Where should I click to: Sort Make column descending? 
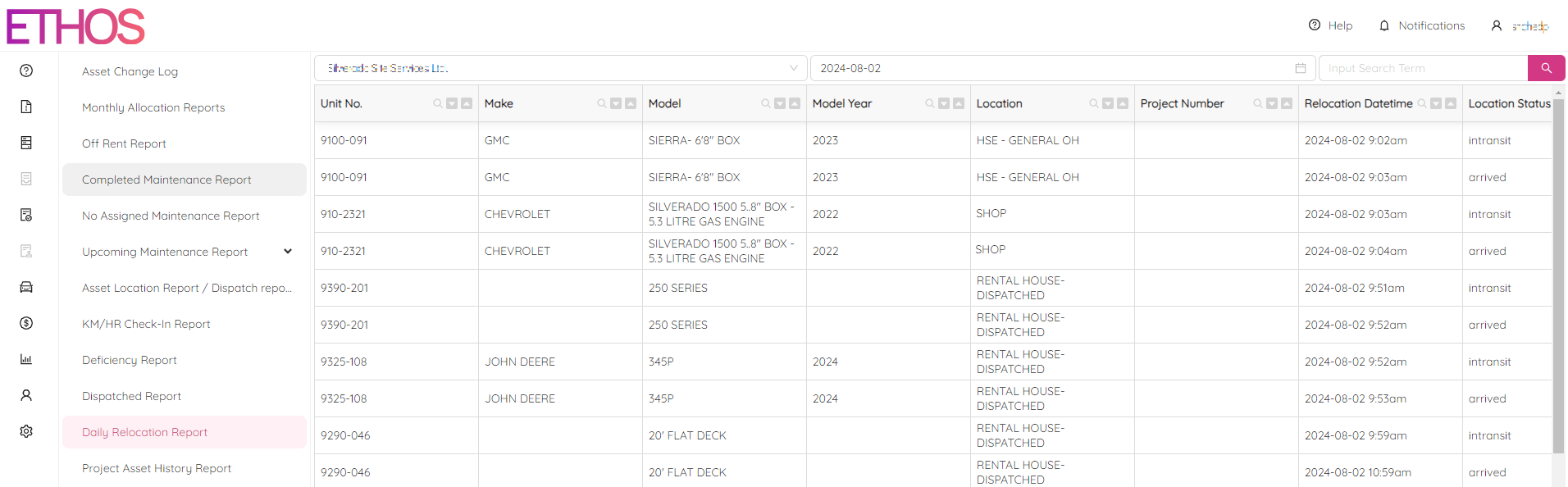[x=616, y=103]
